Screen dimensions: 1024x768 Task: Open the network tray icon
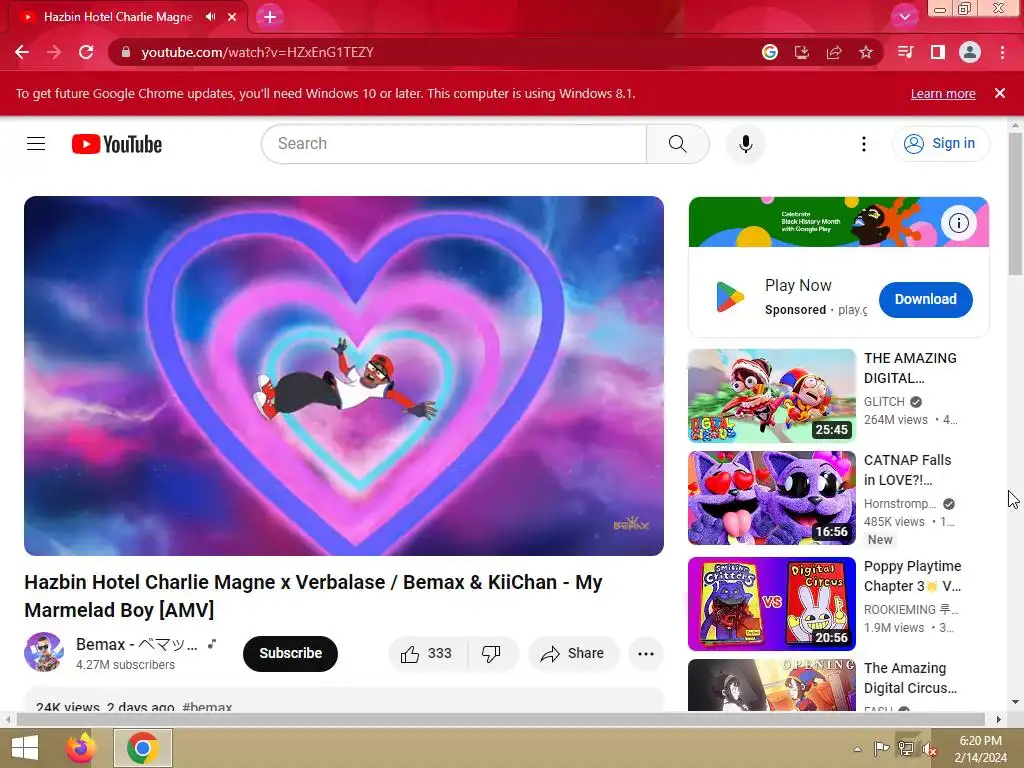906,748
